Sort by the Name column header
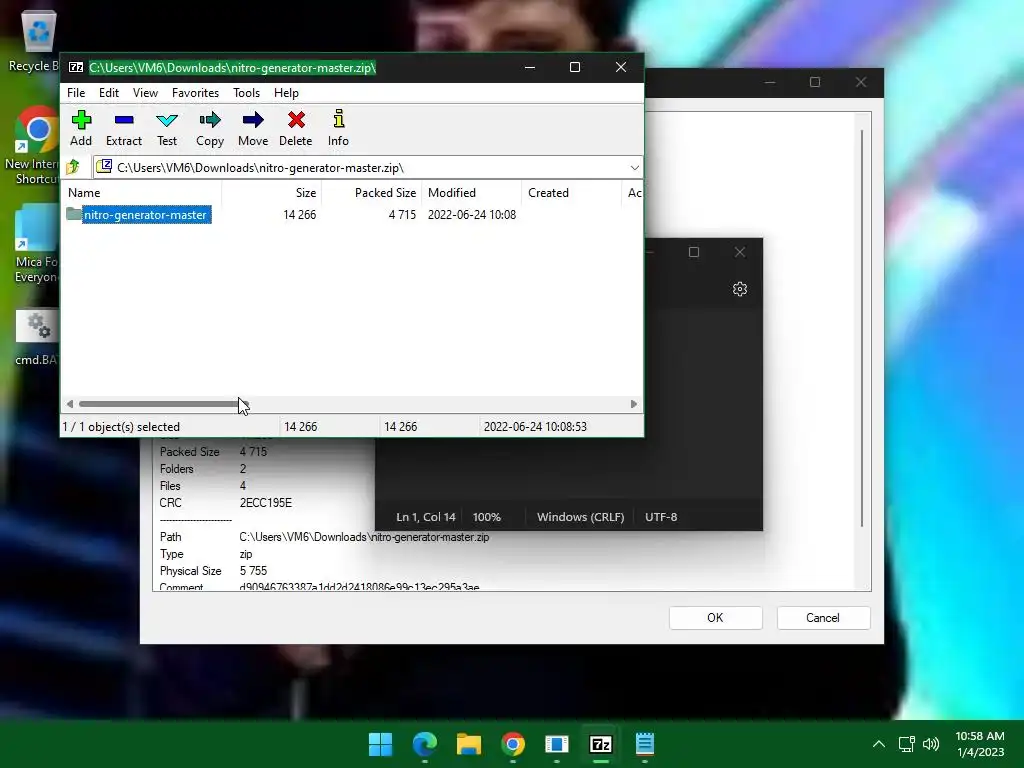Viewport: 1024px width, 768px height. (x=142, y=193)
